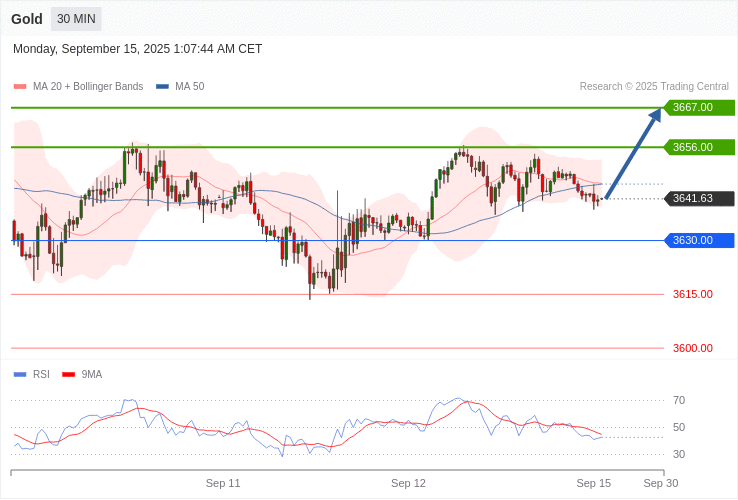Click the red 3615.00 support level label
The width and height of the screenshot is (738, 500).
click(x=692, y=294)
